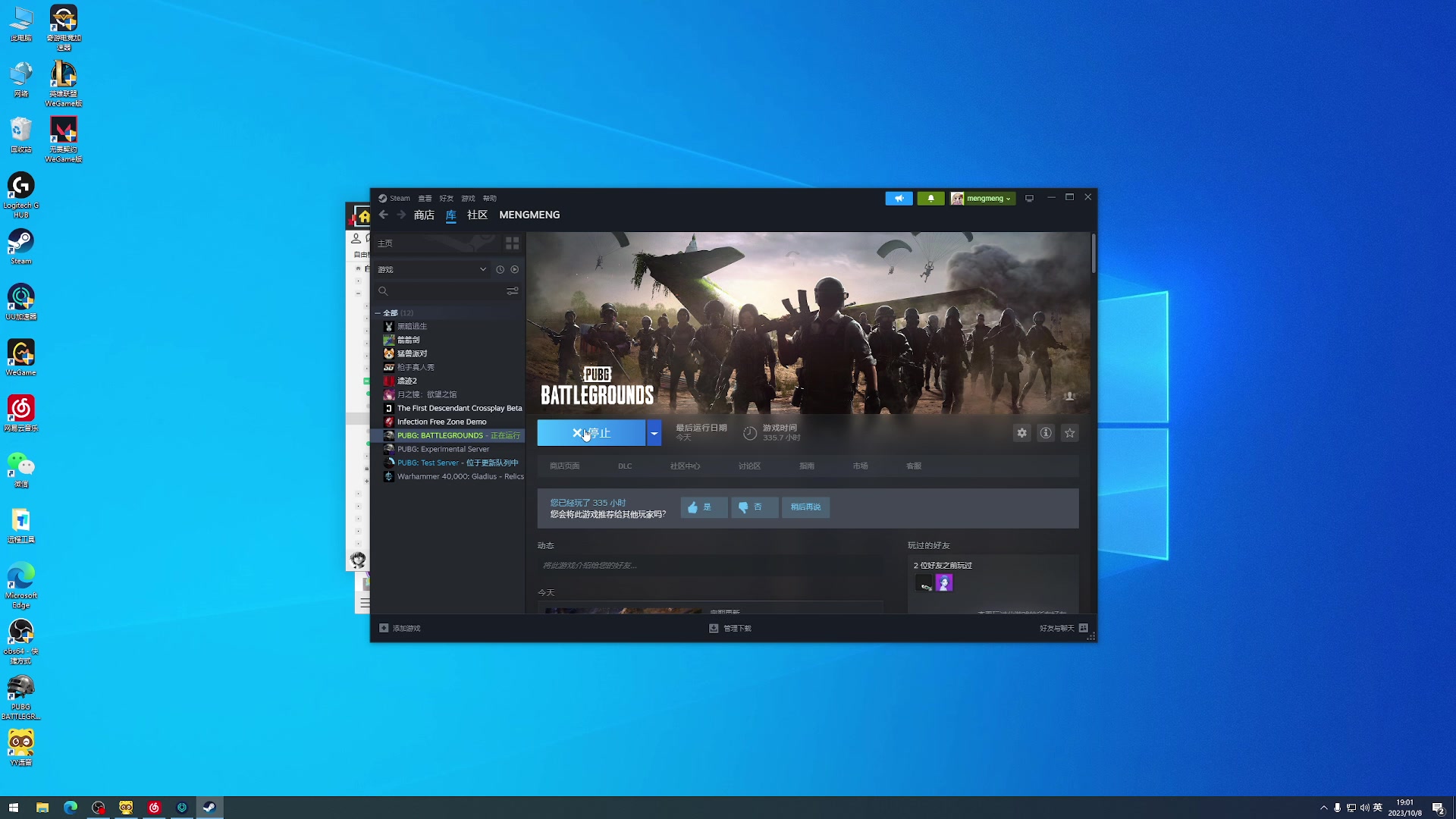Open mengmeng account dropdown

(x=983, y=199)
